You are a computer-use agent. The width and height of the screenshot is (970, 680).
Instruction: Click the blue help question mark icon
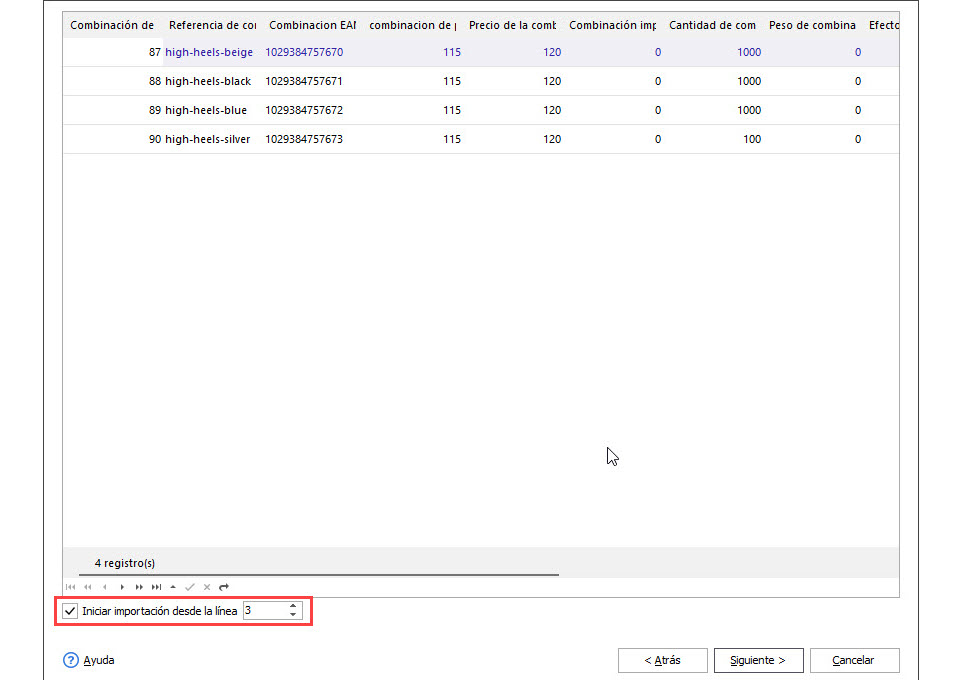(x=71, y=660)
